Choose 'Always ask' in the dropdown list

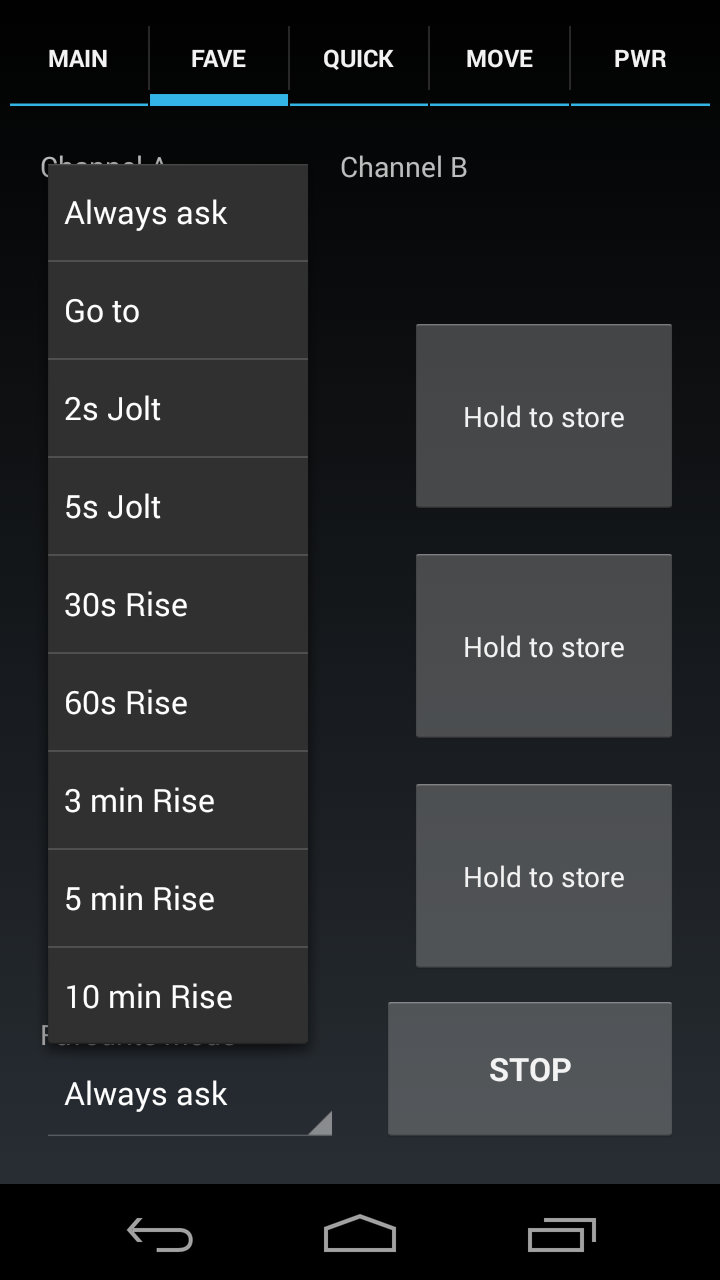pyautogui.click(x=178, y=213)
